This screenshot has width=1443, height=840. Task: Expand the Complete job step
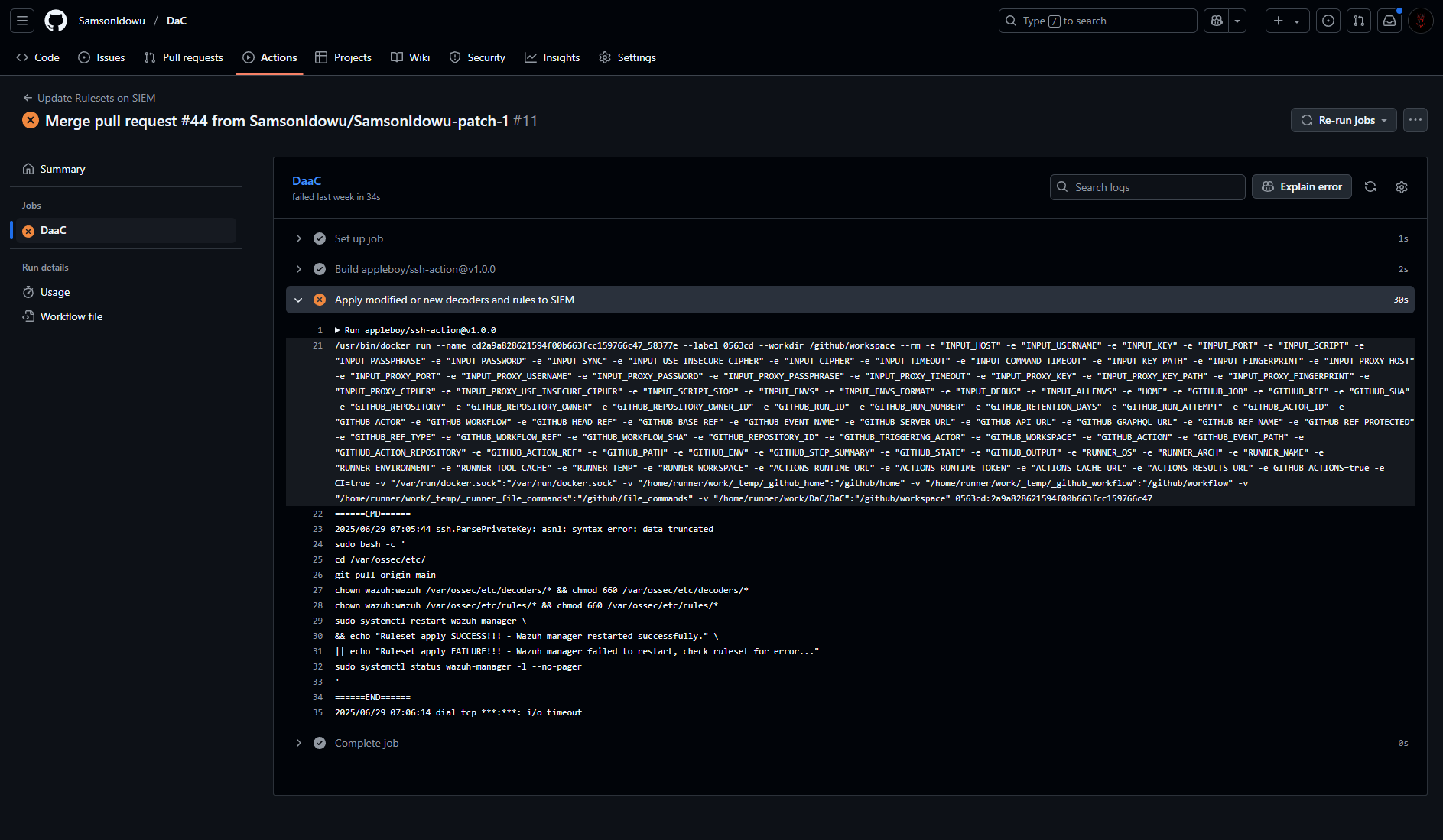[850, 743]
